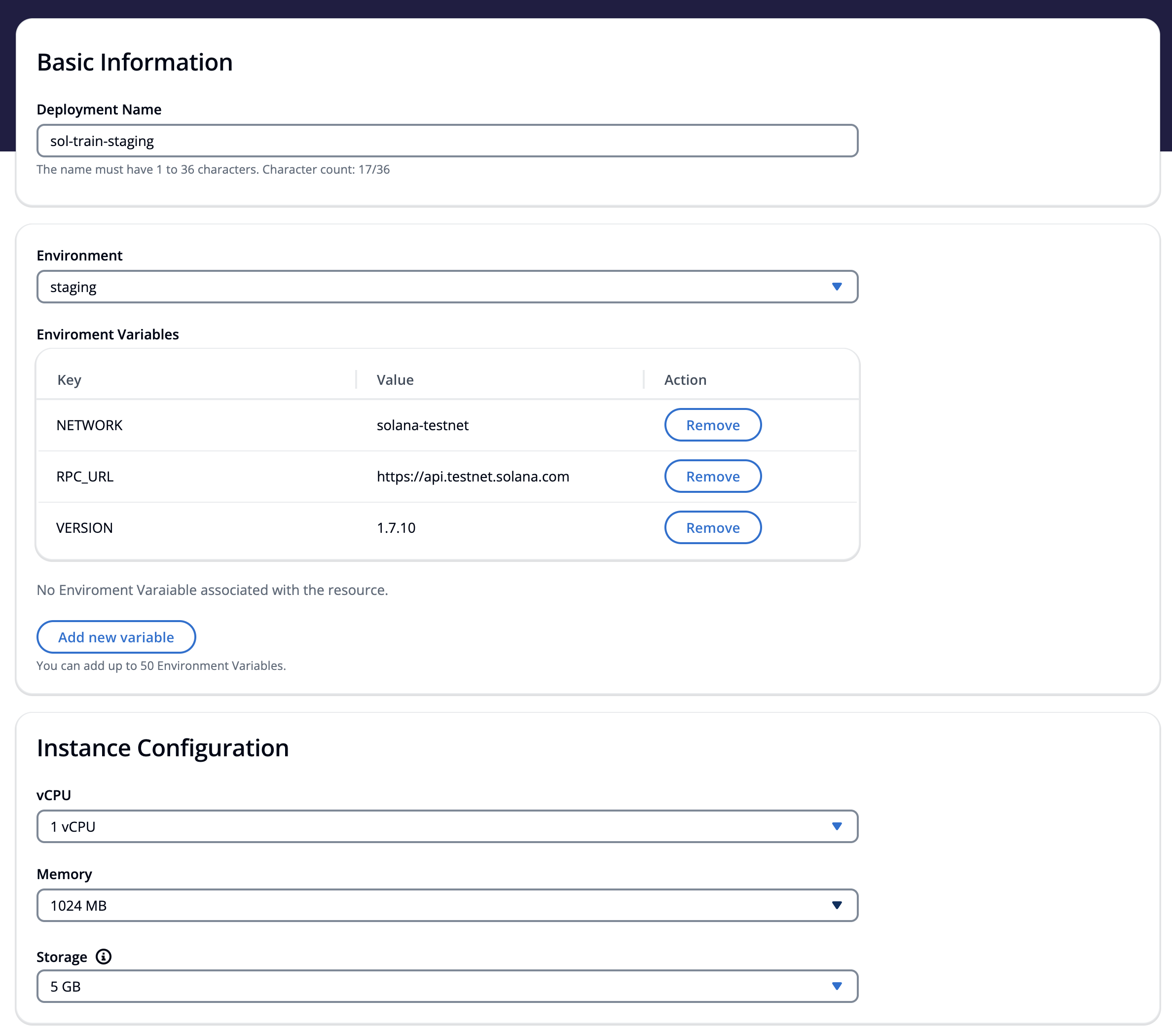This screenshot has width=1172, height=1036.
Task: Click the Storage info icon
Action: click(x=103, y=956)
